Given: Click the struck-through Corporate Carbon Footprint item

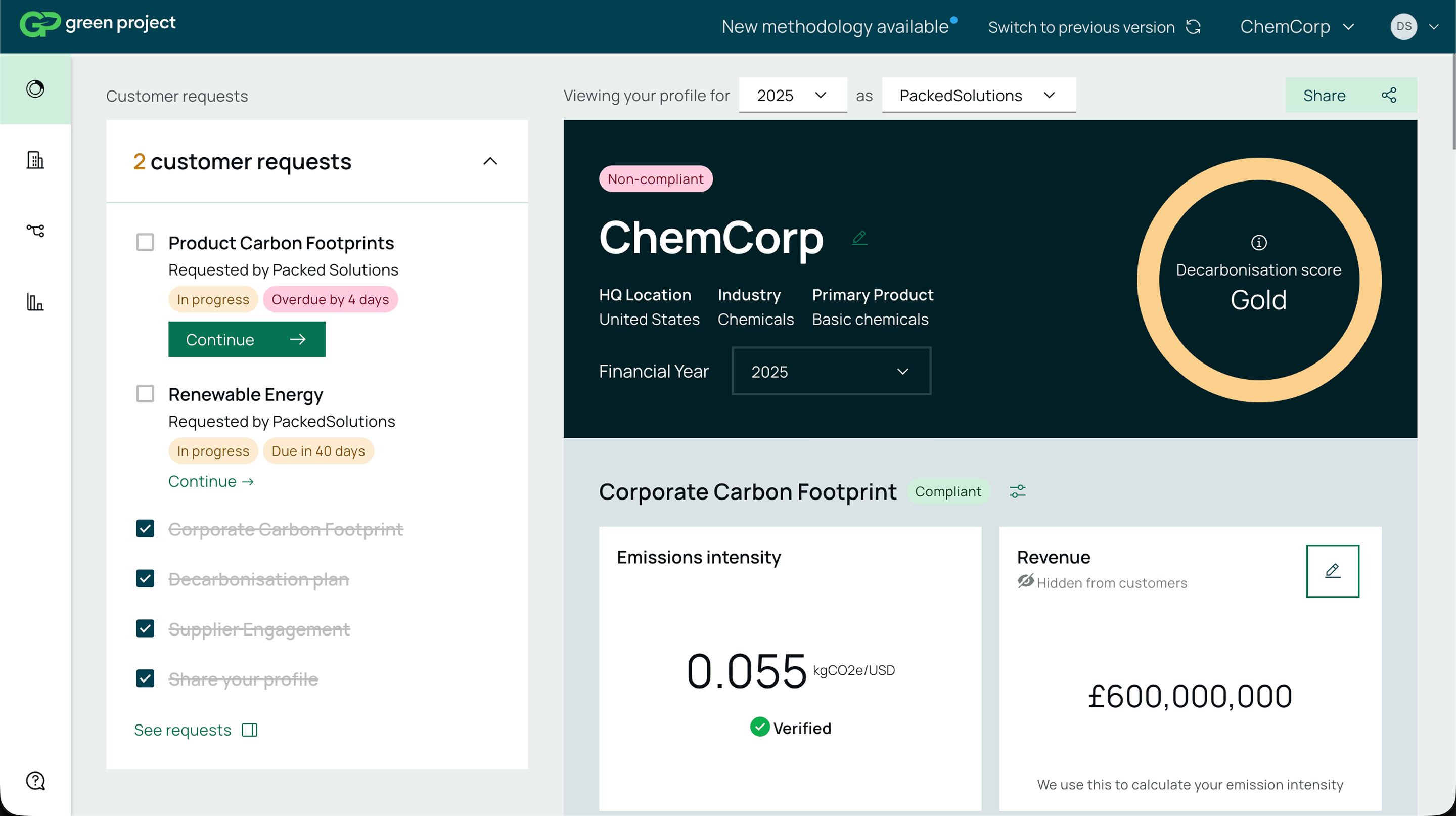Looking at the screenshot, I should tap(286, 529).
